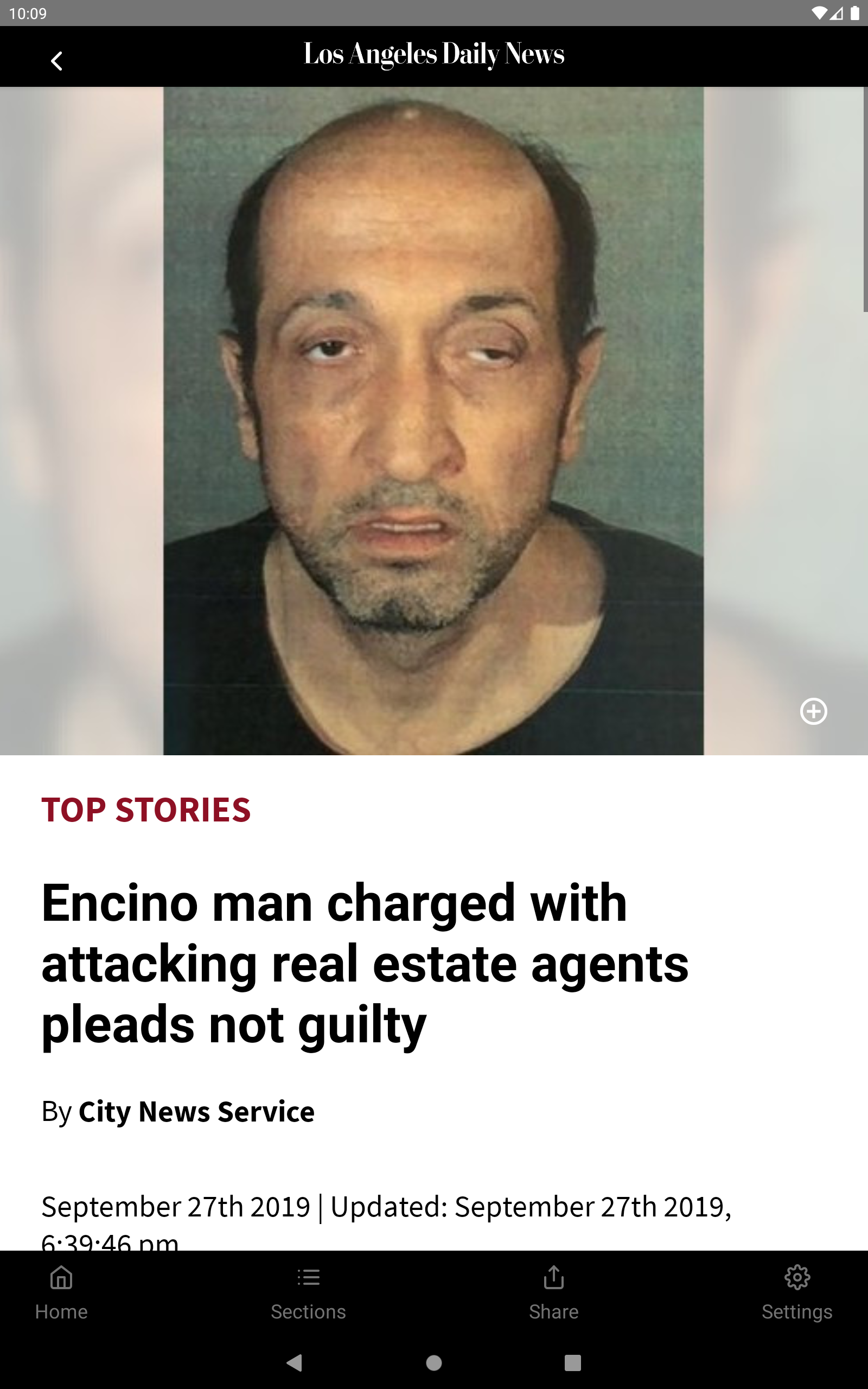Tap the cellular signal icon
Image resolution: width=868 pixels, height=1389 pixels.
837,13
